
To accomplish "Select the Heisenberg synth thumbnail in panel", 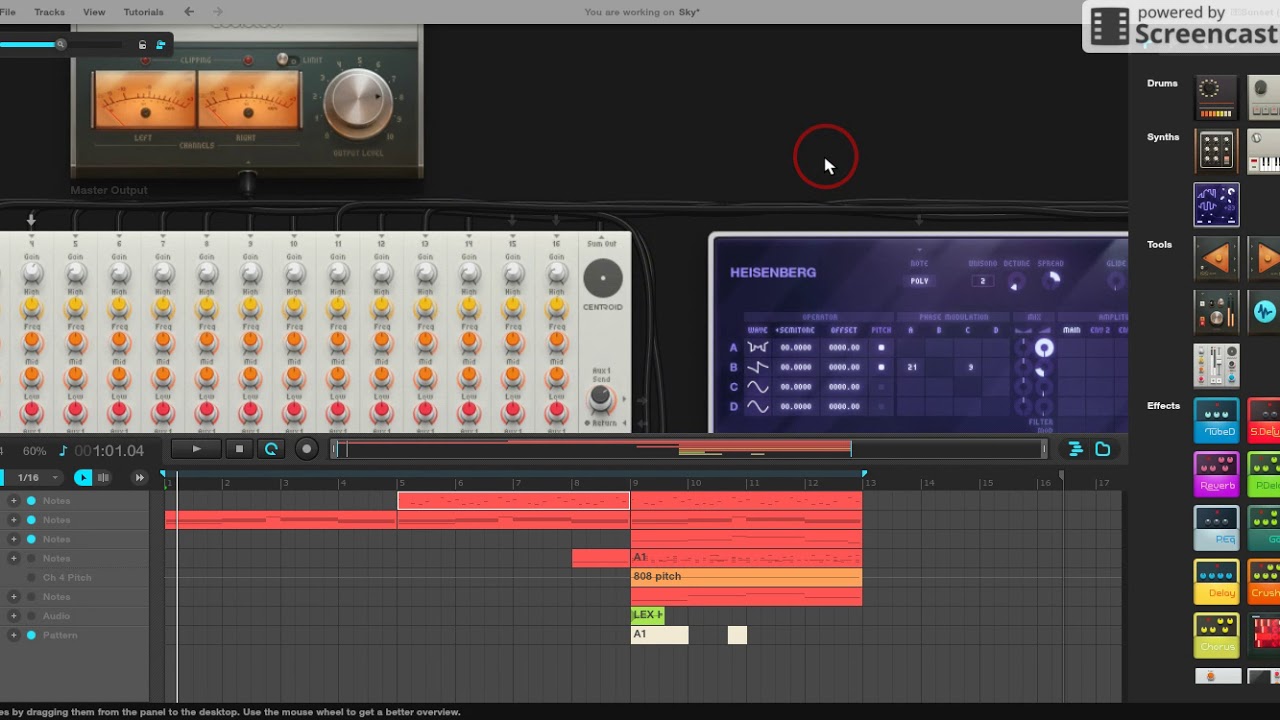I will coord(1216,205).
